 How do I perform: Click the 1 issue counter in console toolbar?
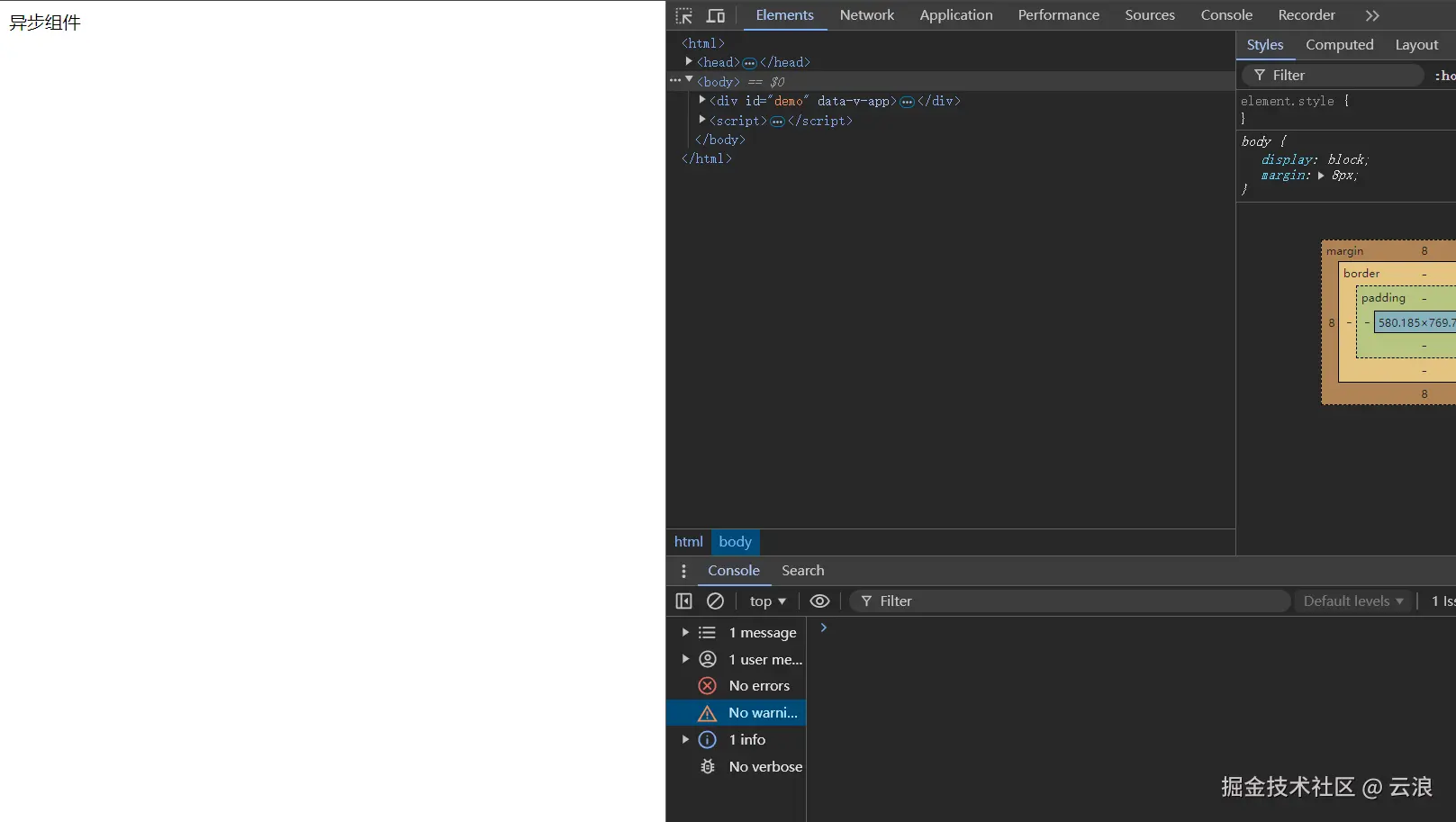click(1442, 601)
